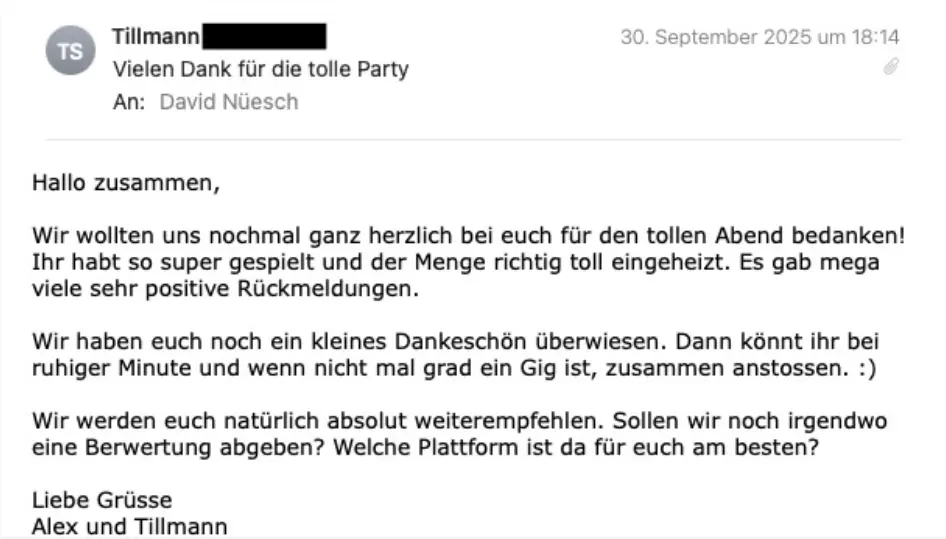946x539 pixels.
Task: Click the sender name Tillmann
Action: pyautogui.click(x=156, y=38)
